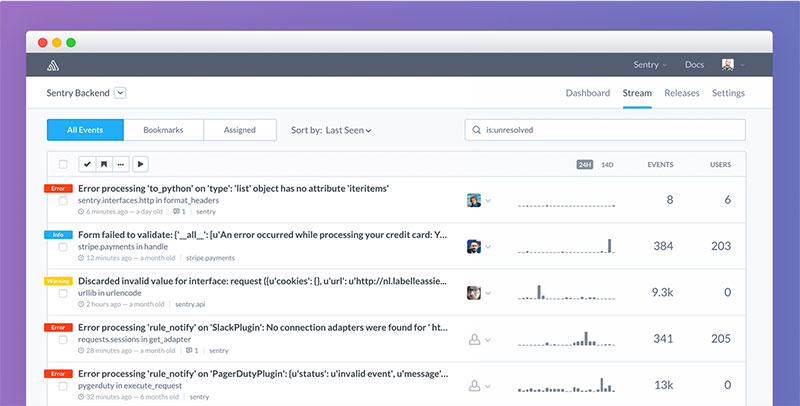Switch to the Releases tab

tap(682, 93)
